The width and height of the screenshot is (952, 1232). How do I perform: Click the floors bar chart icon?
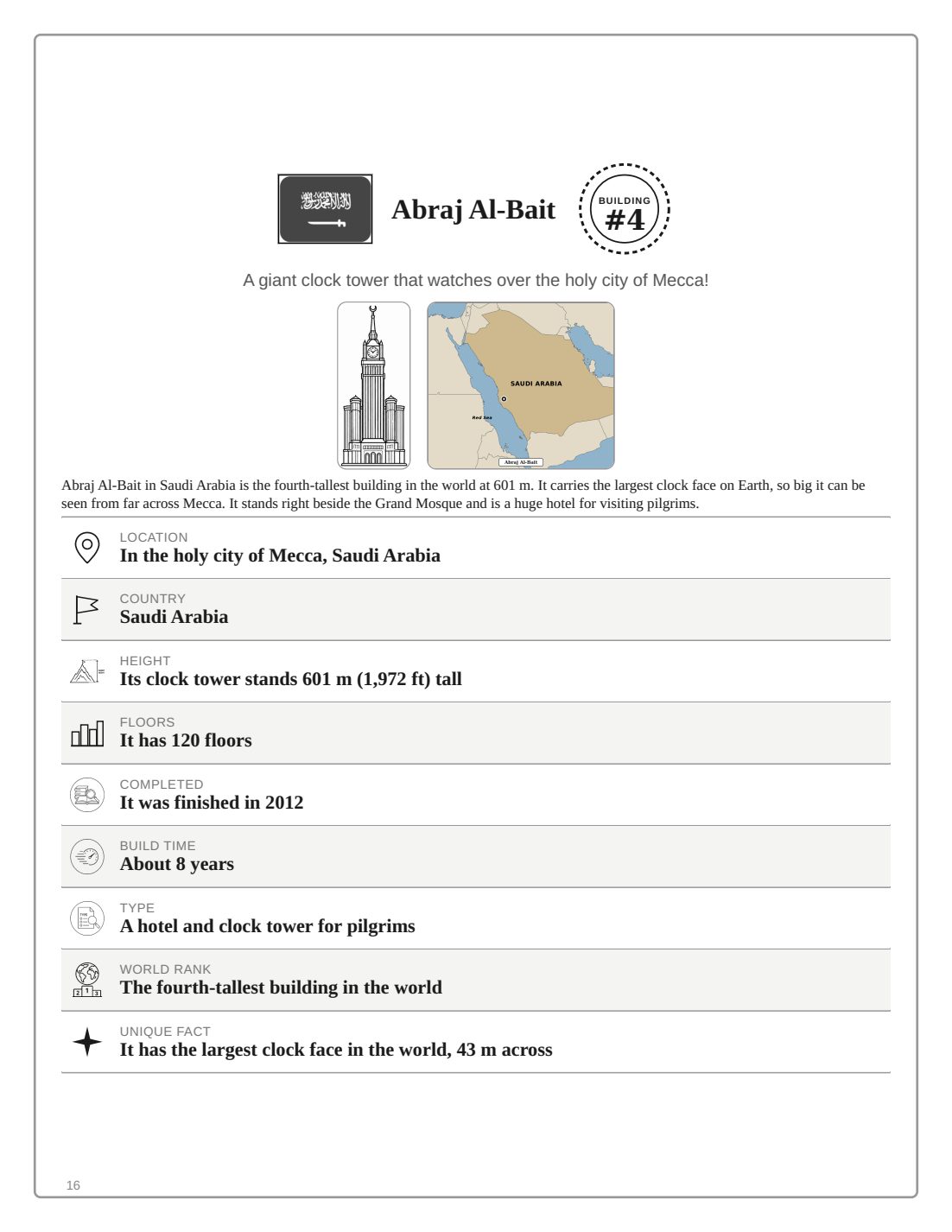coord(86,733)
